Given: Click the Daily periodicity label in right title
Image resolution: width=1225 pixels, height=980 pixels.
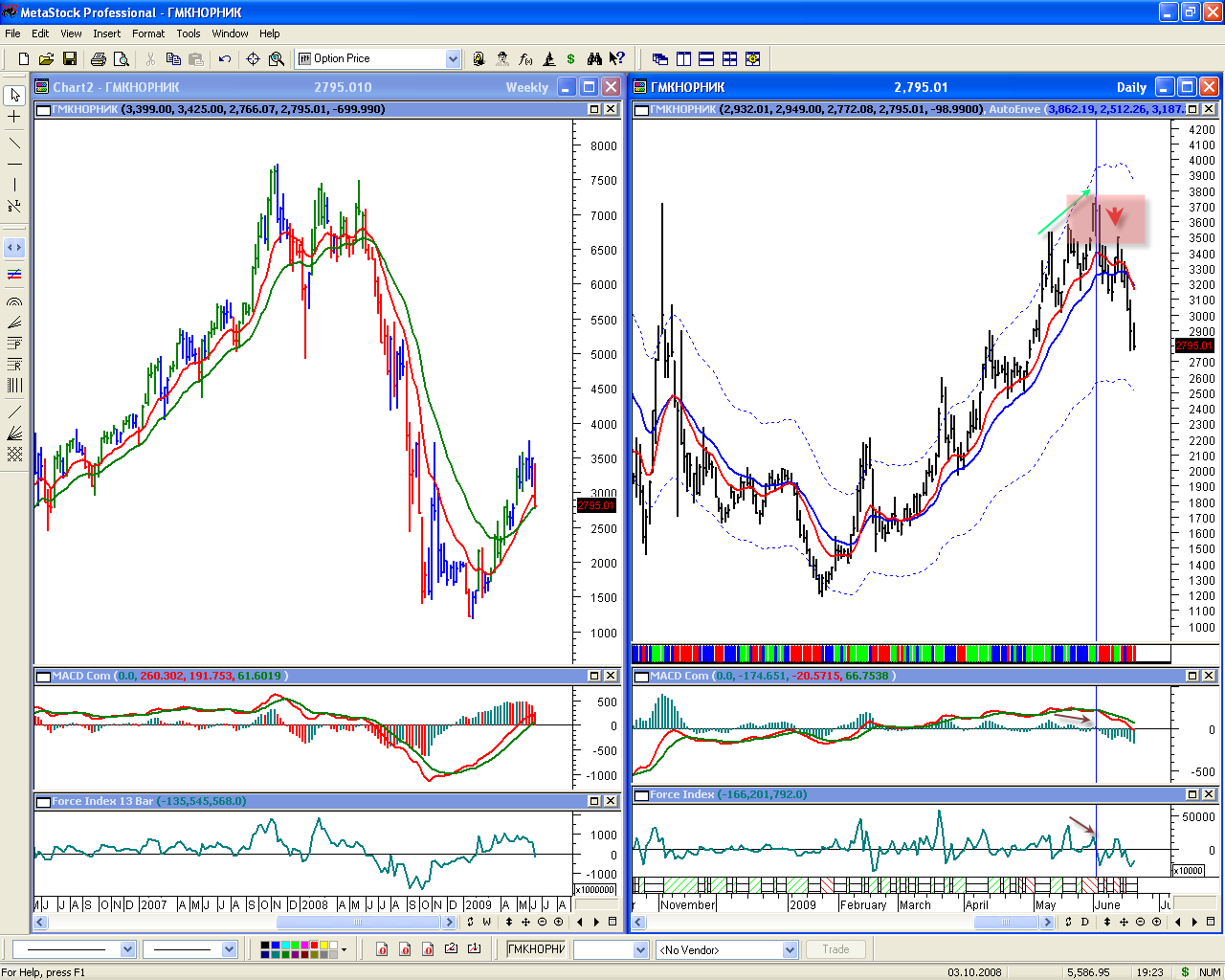Looking at the screenshot, I should [1131, 87].
